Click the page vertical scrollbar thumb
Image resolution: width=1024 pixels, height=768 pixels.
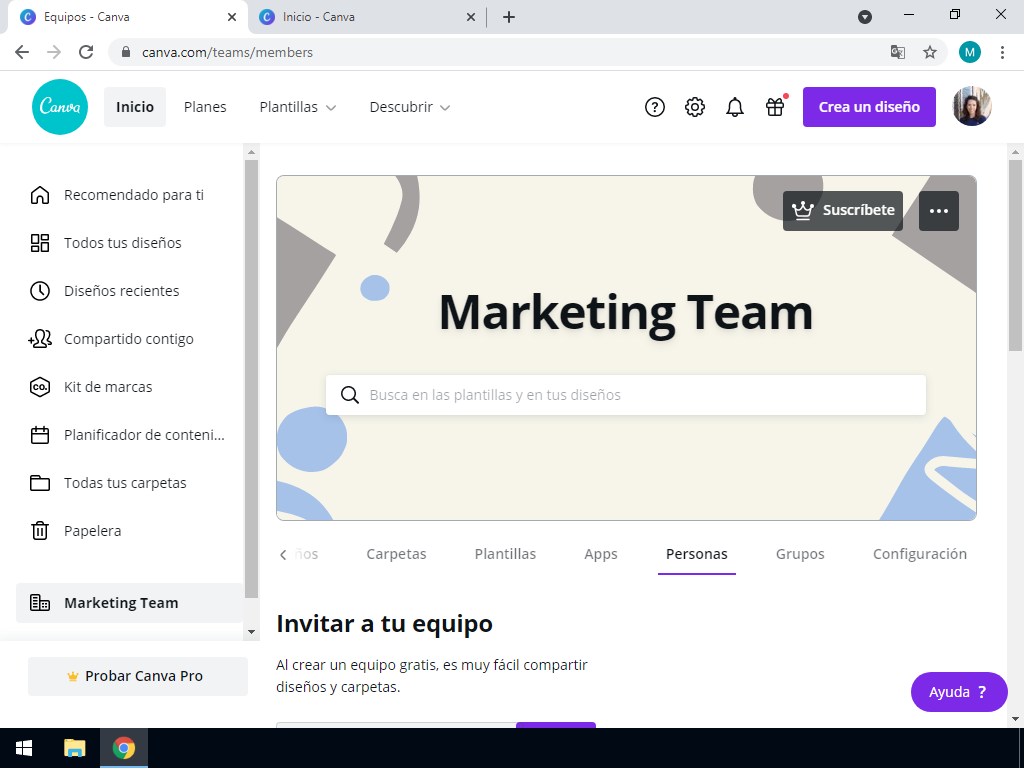pos(1015,255)
